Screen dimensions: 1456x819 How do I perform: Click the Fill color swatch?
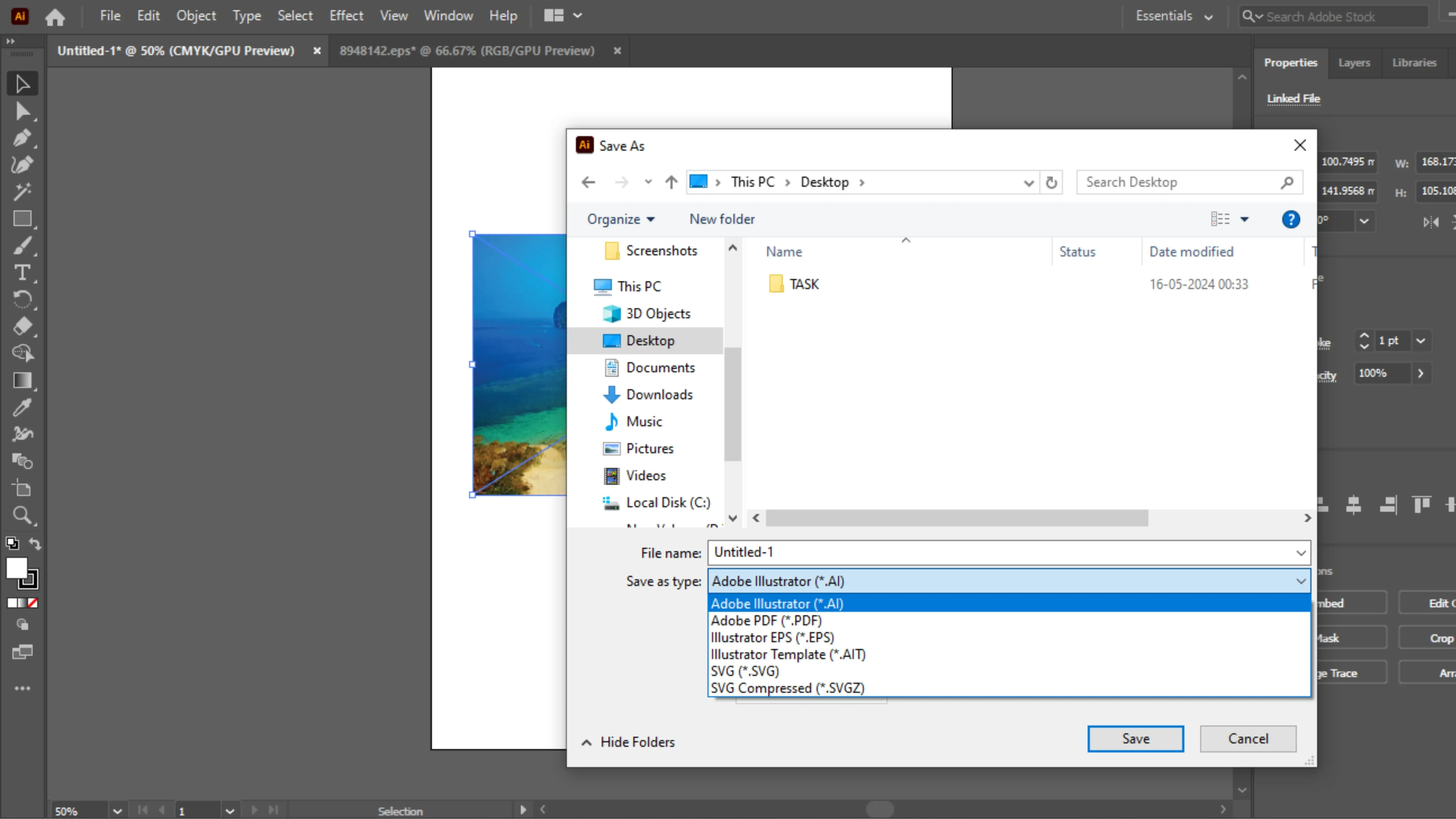[17, 568]
